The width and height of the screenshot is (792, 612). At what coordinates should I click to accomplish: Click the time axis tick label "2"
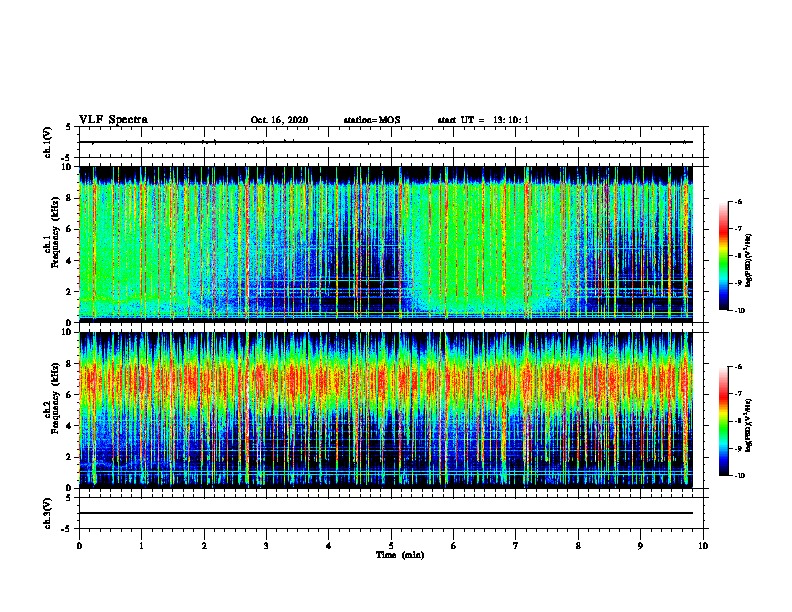coord(204,546)
